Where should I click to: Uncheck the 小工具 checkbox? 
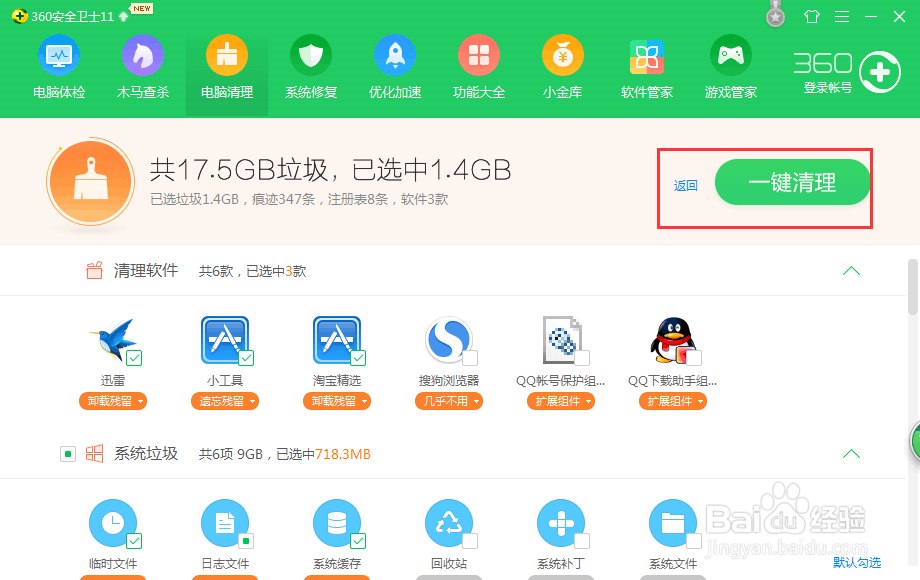click(x=246, y=358)
